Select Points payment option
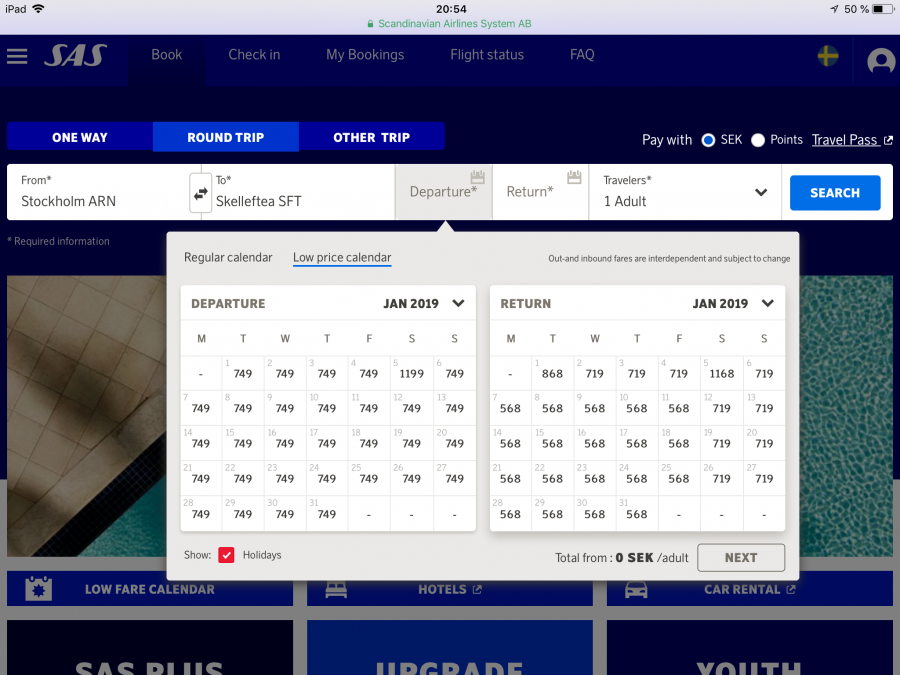Viewport: 900px width, 675px height. [x=758, y=140]
